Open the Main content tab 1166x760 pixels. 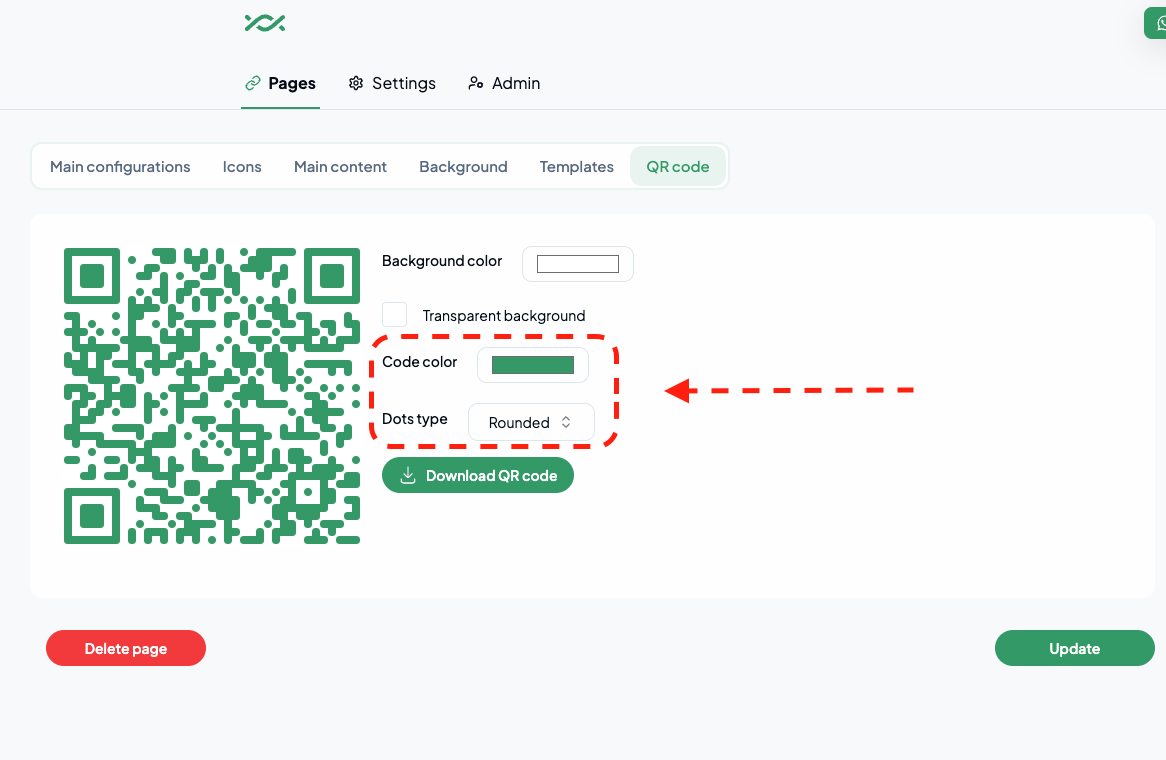click(x=340, y=167)
